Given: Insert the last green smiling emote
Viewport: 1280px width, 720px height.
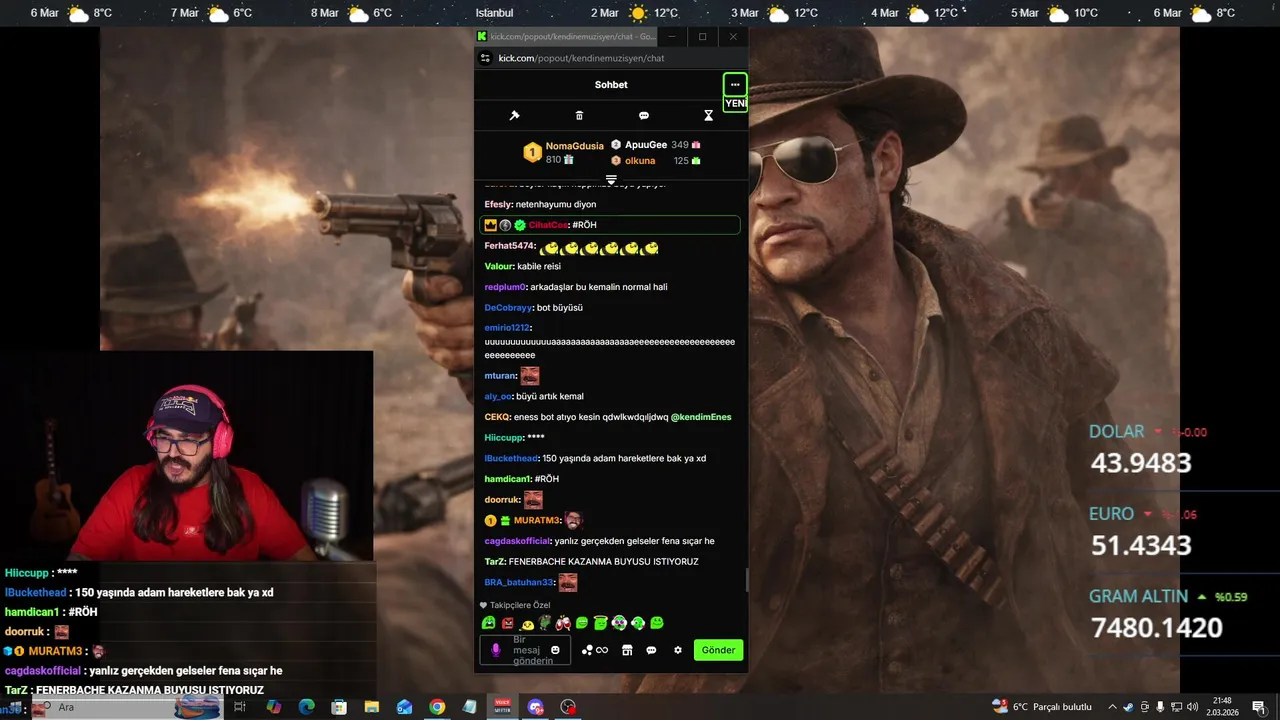Looking at the screenshot, I should pos(656,623).
